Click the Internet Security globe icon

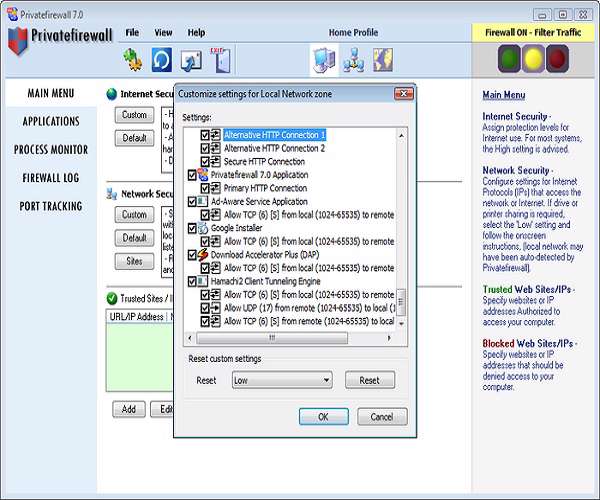click(x=112, y=94)
